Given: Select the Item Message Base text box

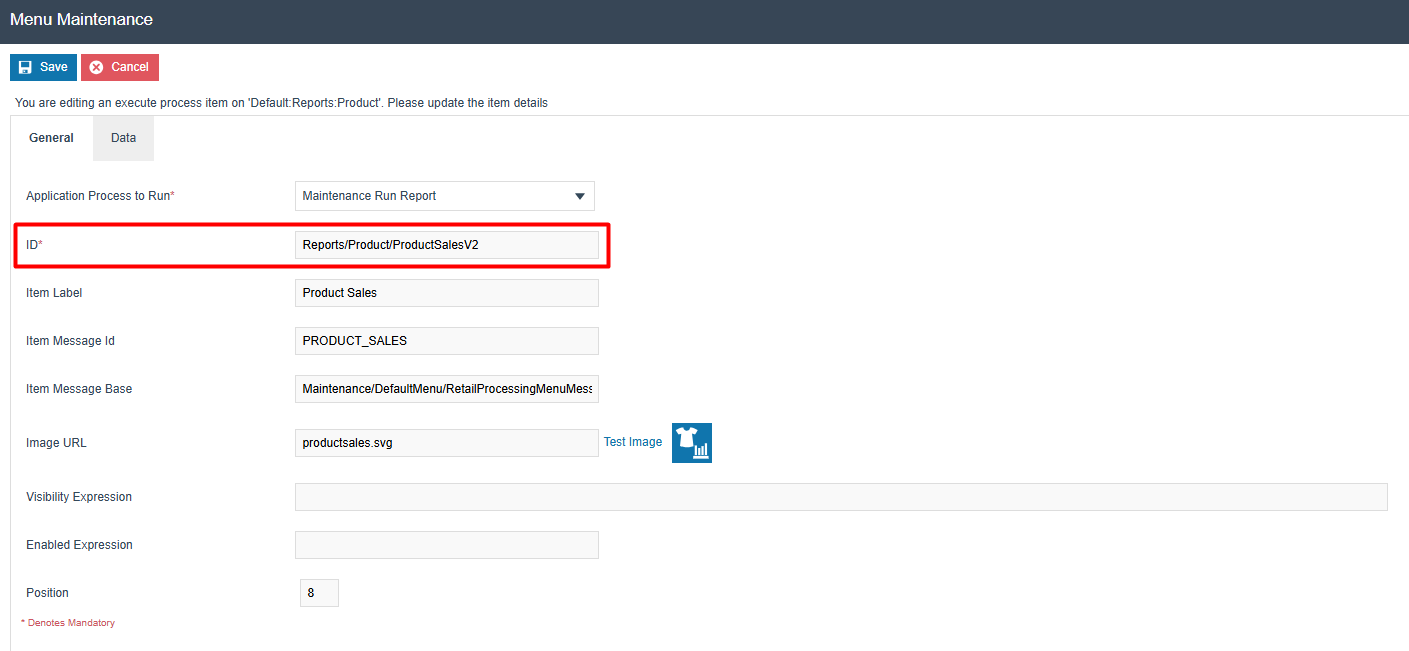Looking at the screenshot, I should pyautogui.click(x=446, y=389).
